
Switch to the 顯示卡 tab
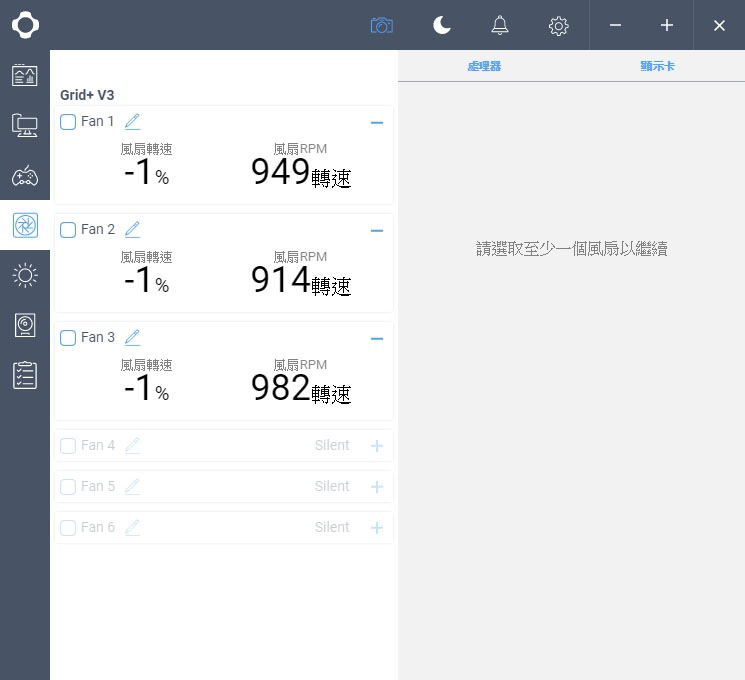(657, 66)
